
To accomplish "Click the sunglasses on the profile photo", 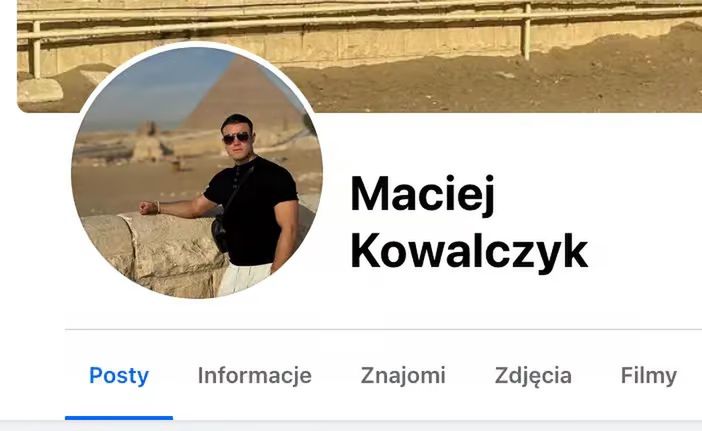I will tap(236, 138).
